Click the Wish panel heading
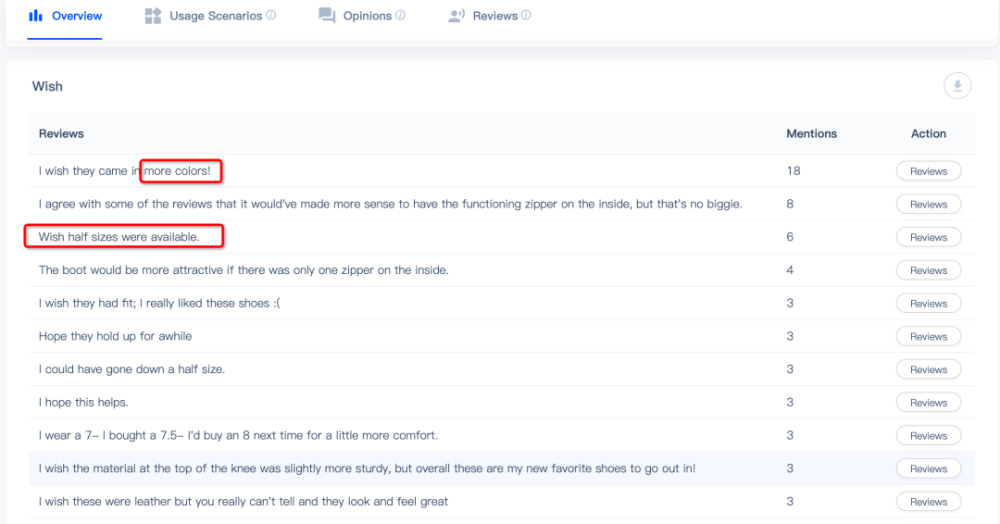The height and width of the screenshot is (524, 1000). [47, 86]
